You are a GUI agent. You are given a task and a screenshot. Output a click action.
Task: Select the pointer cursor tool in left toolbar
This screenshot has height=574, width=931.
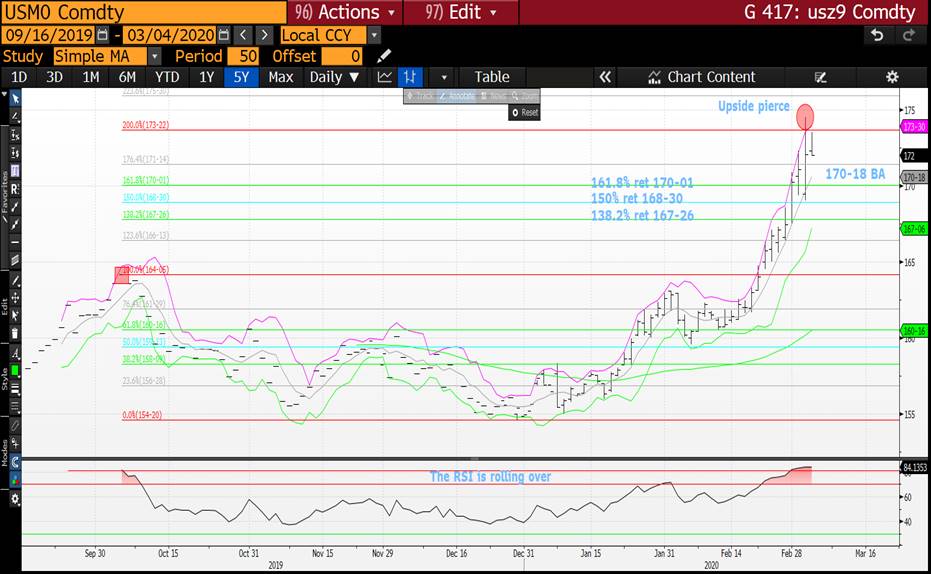pos(15,99)
